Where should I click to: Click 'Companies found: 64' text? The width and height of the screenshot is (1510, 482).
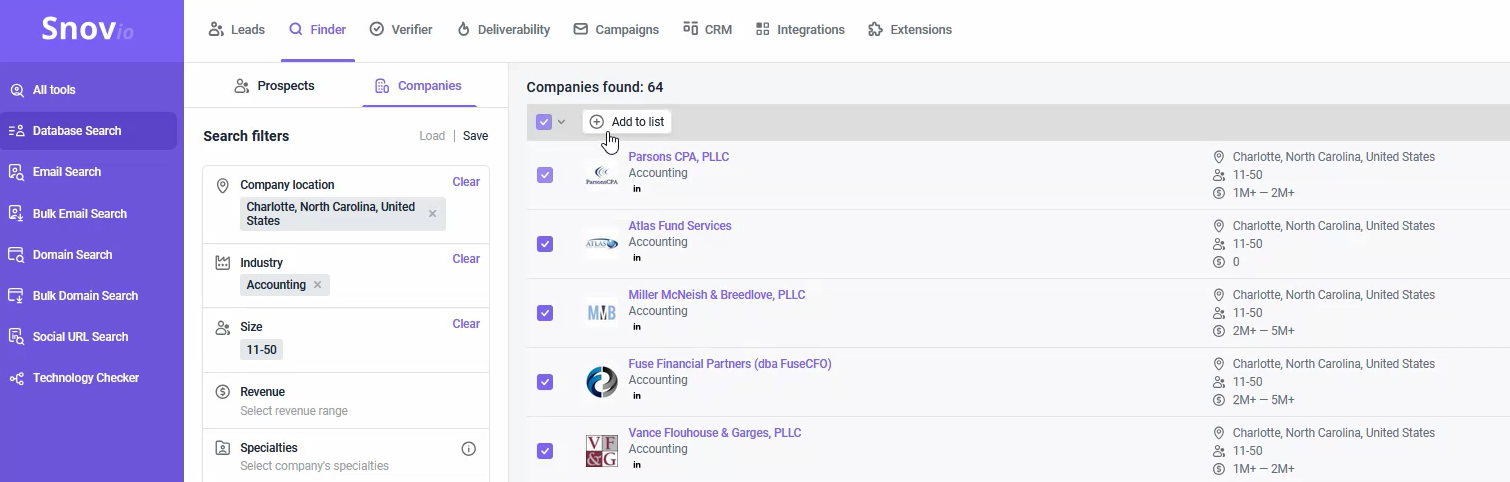pos(595,87)
